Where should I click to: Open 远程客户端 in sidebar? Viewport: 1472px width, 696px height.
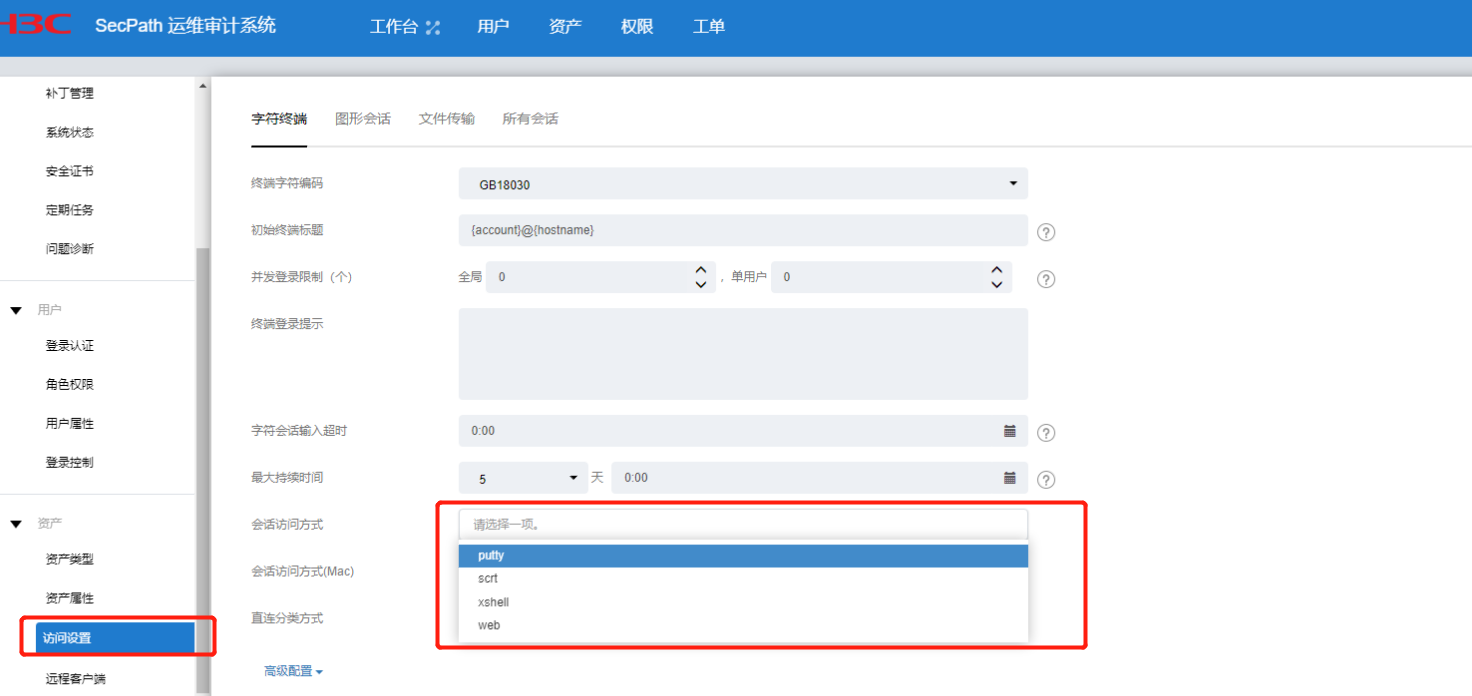point(76,679)
